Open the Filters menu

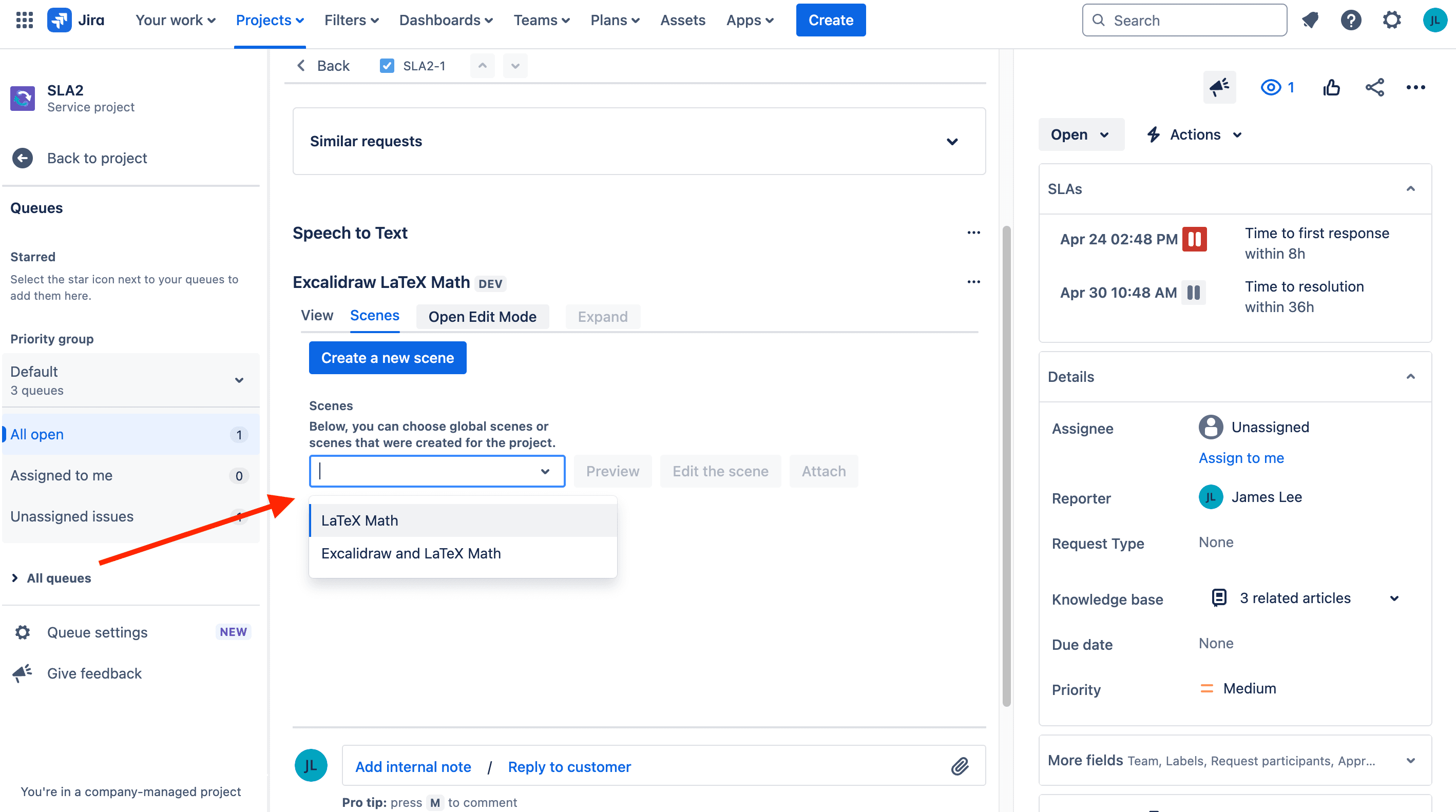pos(351,21)
